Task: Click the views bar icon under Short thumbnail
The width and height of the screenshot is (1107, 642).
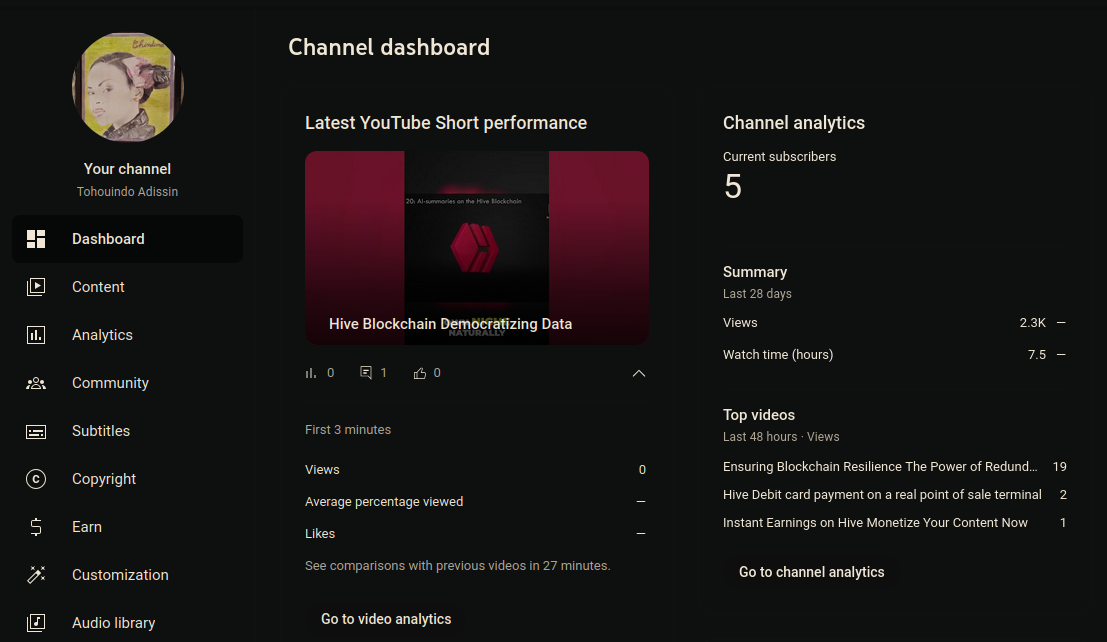Action: (311, 373)
